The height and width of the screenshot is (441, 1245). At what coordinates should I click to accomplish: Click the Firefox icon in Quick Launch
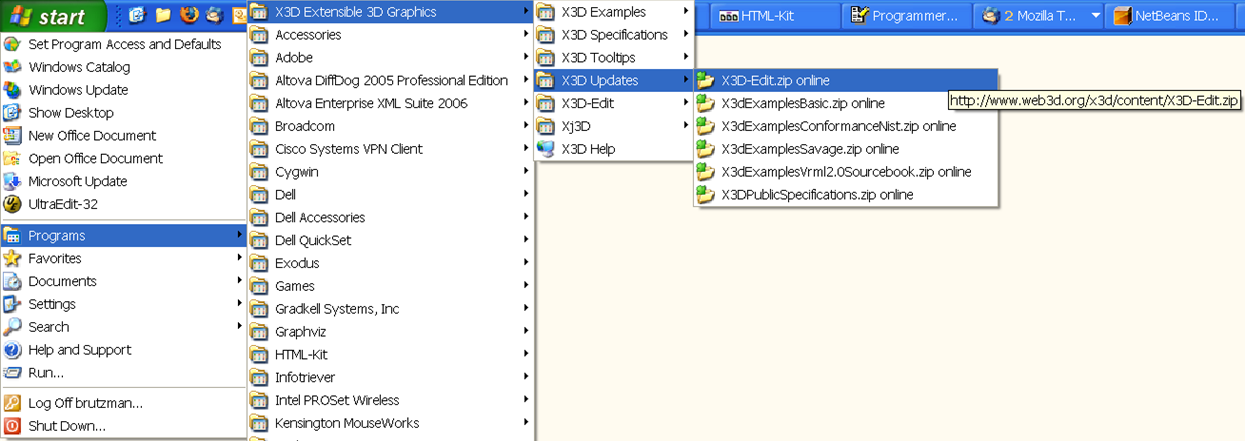point(189,14)
